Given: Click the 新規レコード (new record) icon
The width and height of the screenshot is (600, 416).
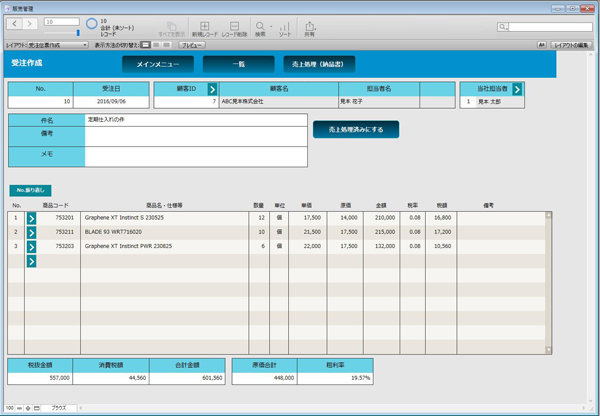Looking at the screenshot, I should (x=205, y=26).
